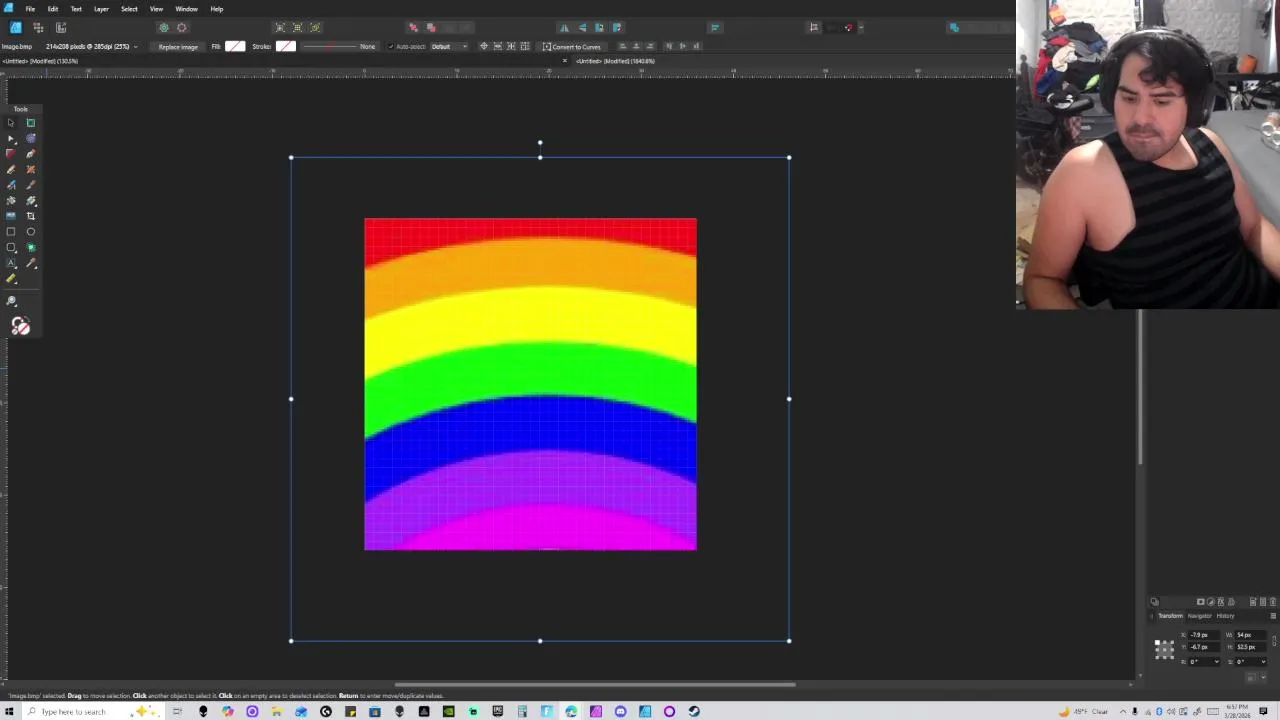Switch to Export persona icon
This screenshot has width=1280, height=720.
tap(61, 27)
